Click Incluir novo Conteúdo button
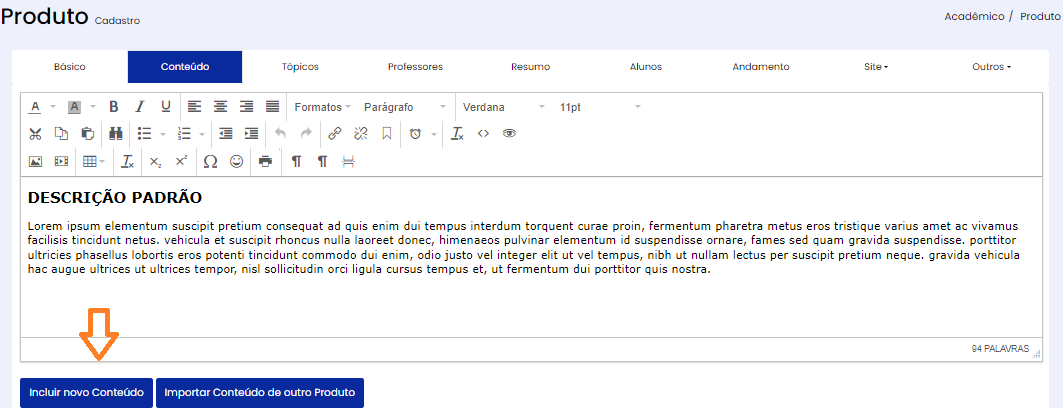Screen dimensions: 1063x408 [87, 393]
